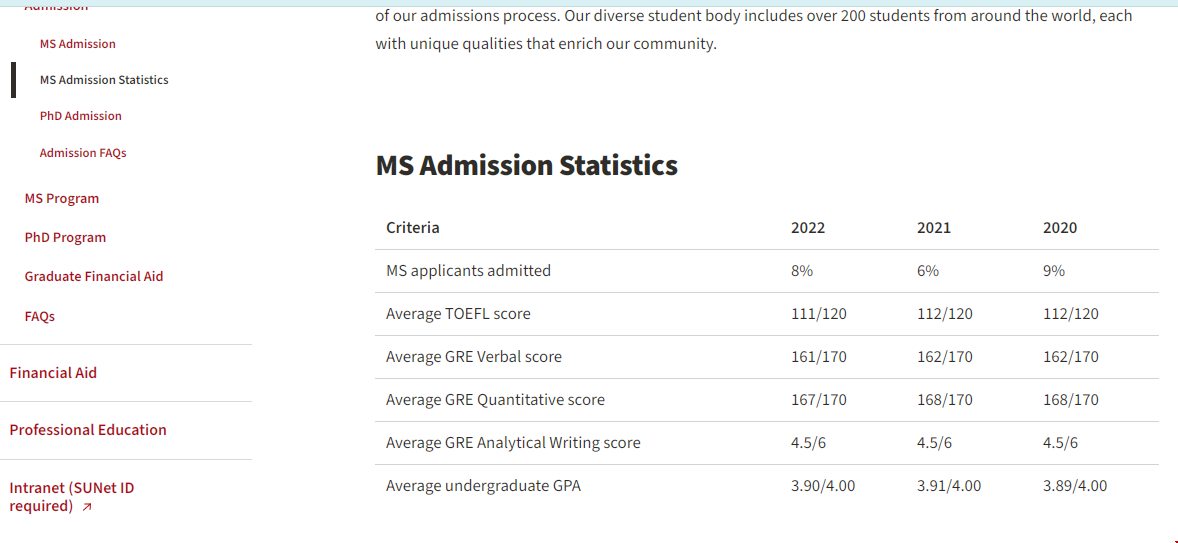
Task: Click the external link arrow icon
Action: [x=87, y=507]
